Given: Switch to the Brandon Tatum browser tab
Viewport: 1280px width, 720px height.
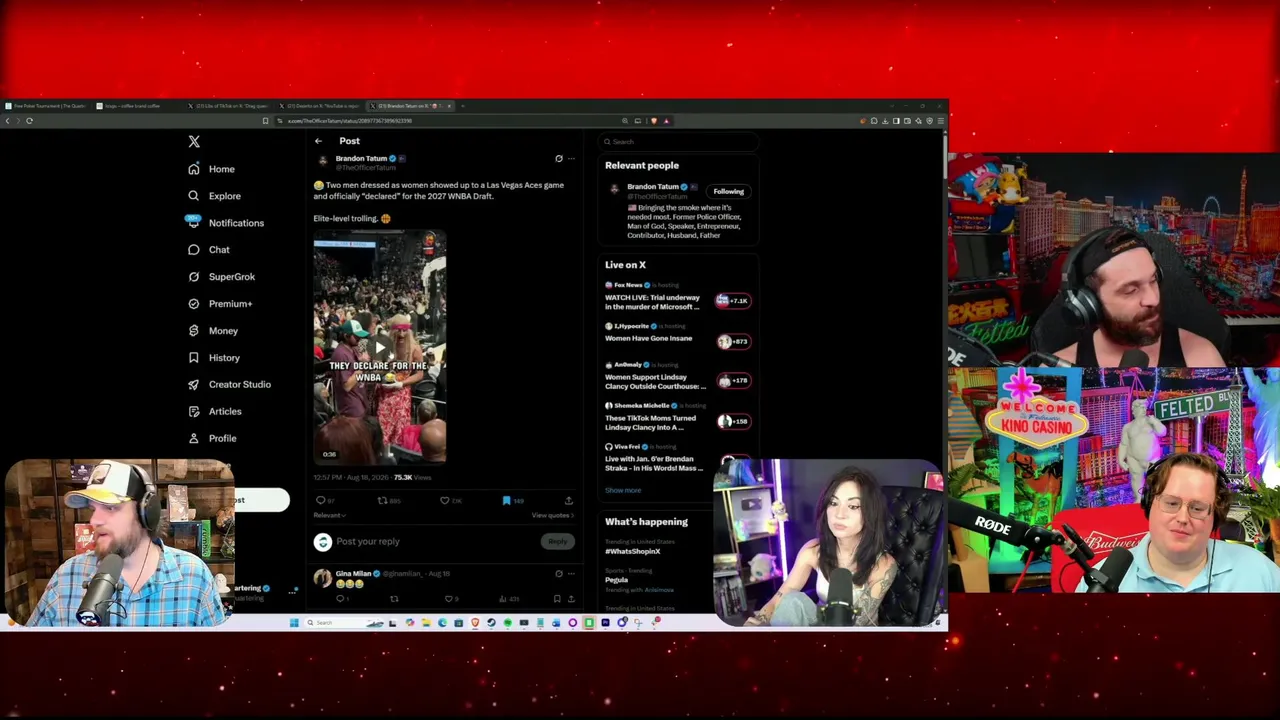Looking at the screenshot, I should (x=412, y=106).
